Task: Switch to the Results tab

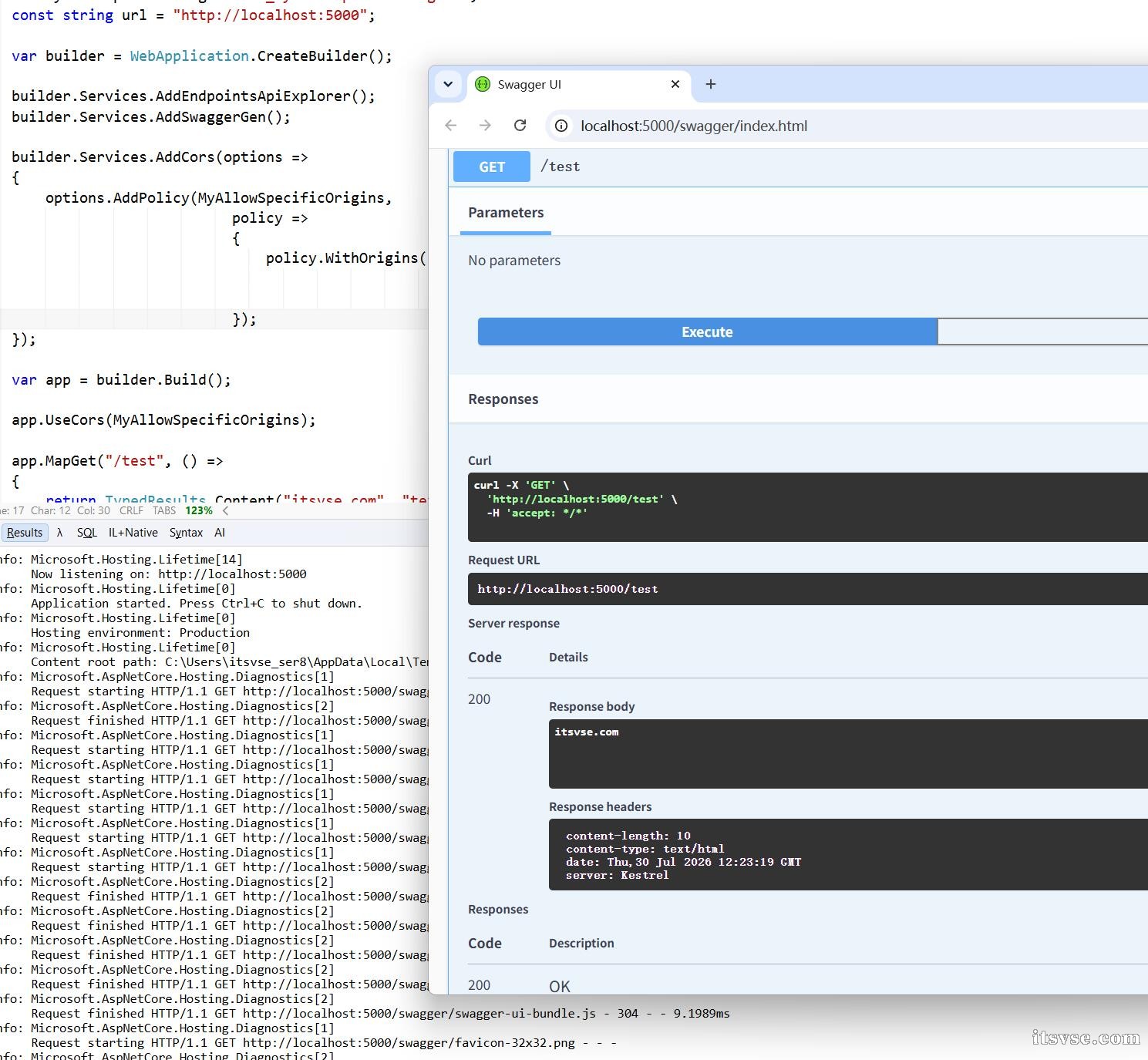Action: coord(25,533)
